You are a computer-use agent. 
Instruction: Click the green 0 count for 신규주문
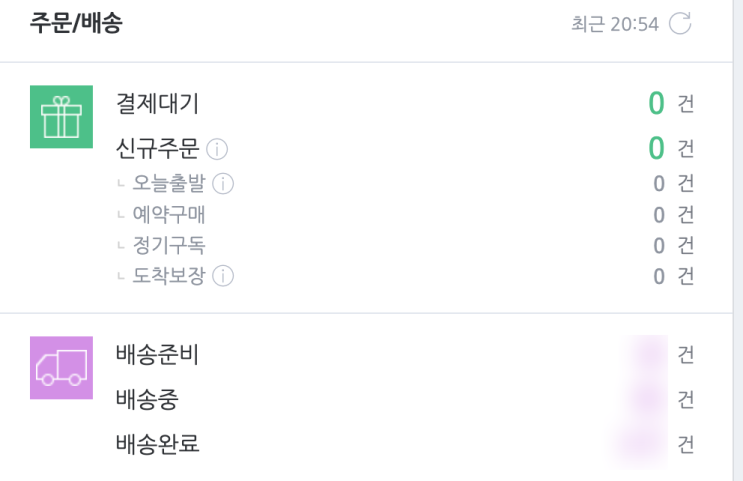[x=656, y=149]
